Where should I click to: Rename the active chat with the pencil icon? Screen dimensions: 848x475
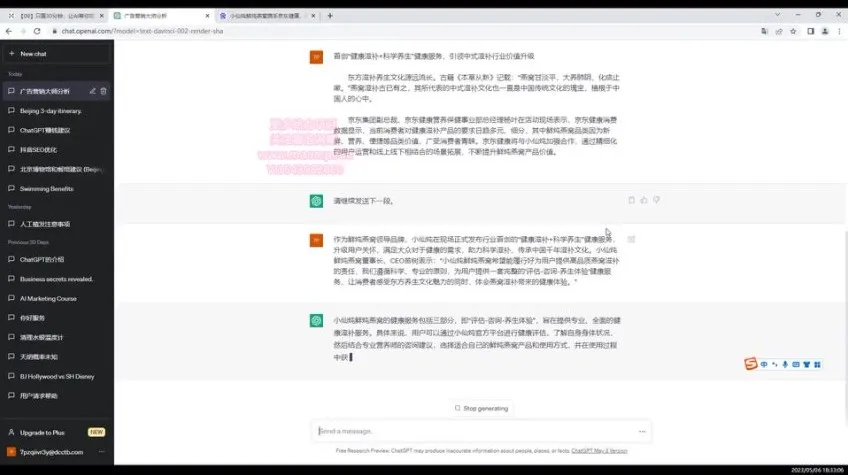coord(92,91)
